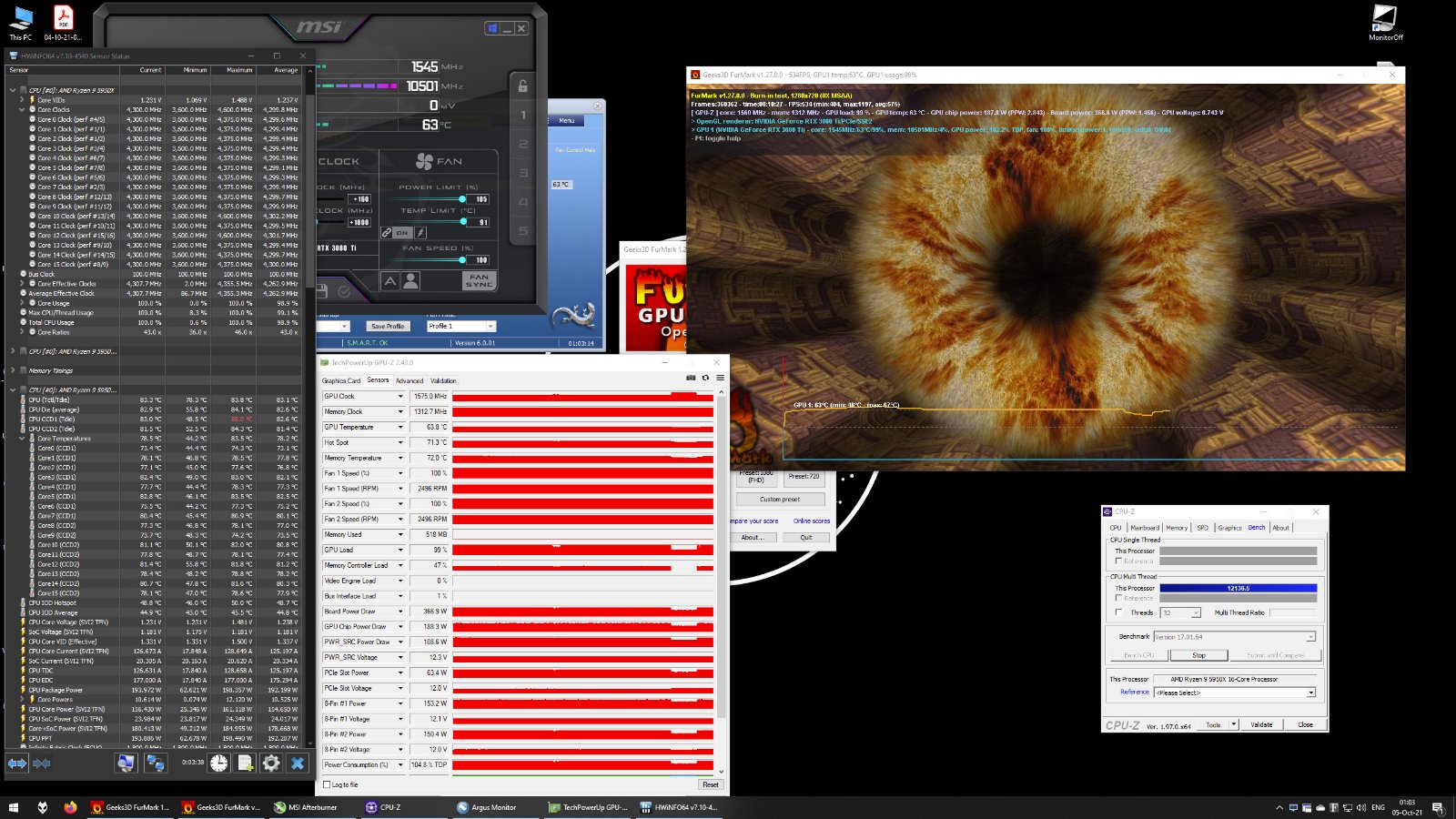
Task: Open the GPU Clock sensor dropdown in GPU-Z
Action: (399, 397)
